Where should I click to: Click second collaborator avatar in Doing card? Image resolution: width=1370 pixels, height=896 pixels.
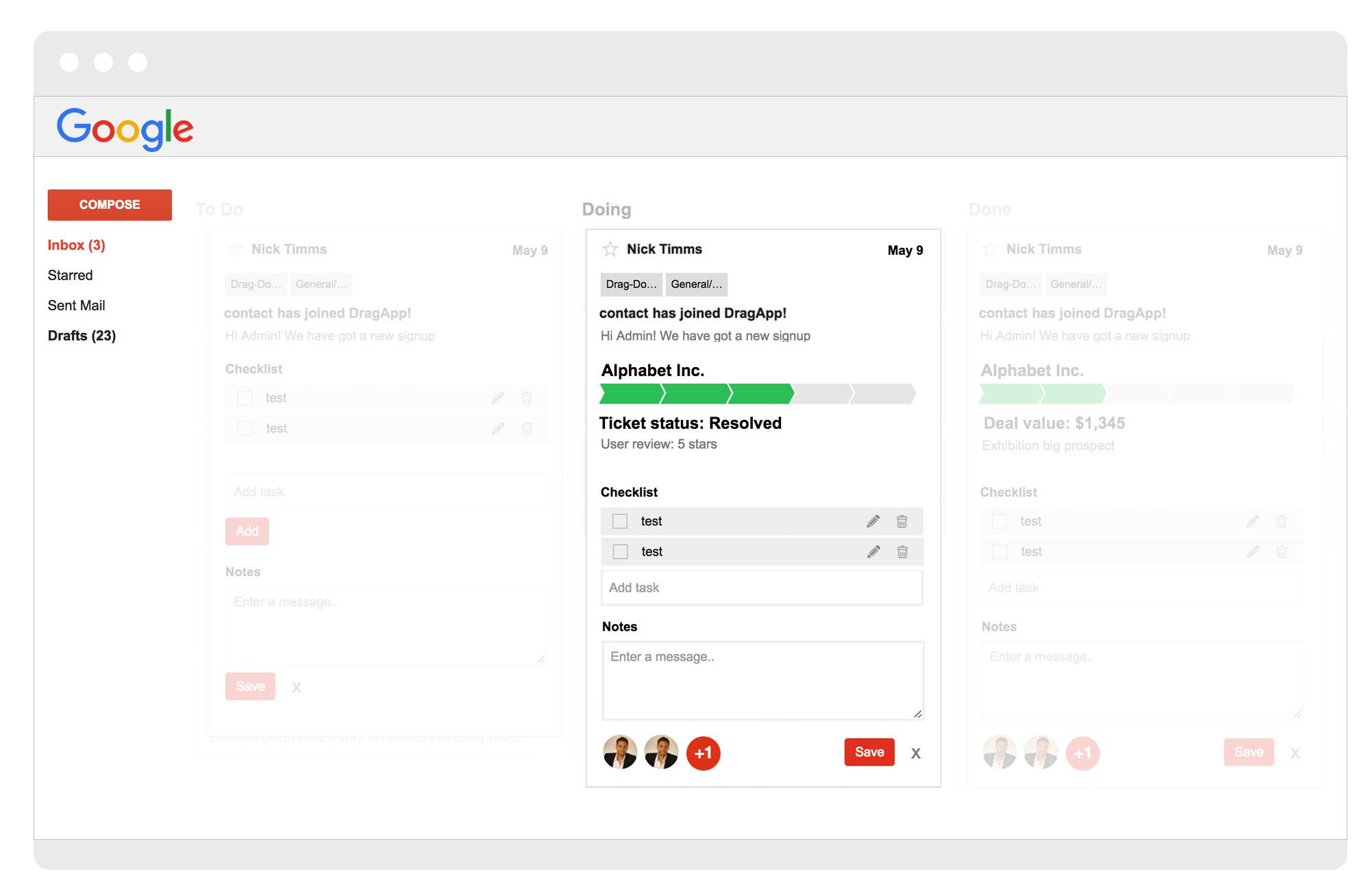click(661, 752)
